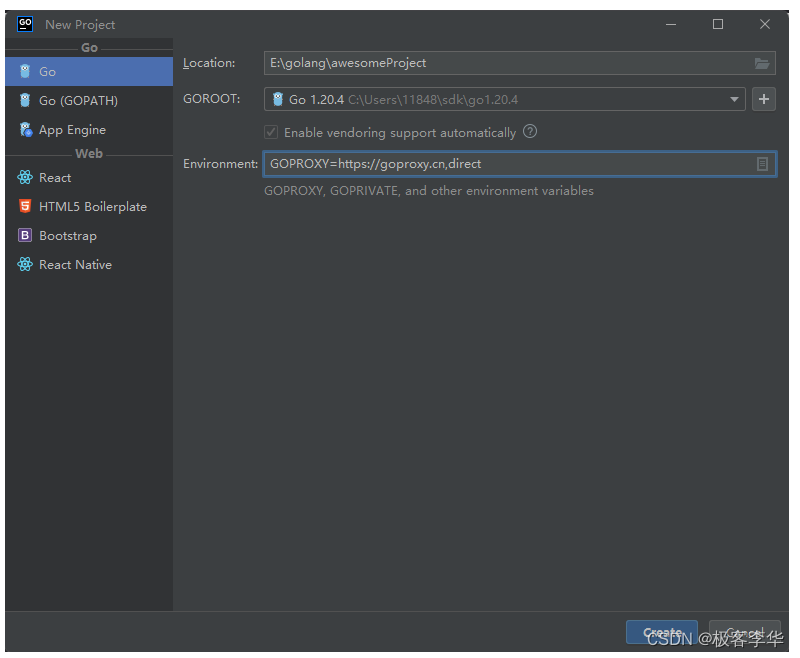Click the App Engine icon
This screenshot has height=658, width=800.
click(26, 130)
